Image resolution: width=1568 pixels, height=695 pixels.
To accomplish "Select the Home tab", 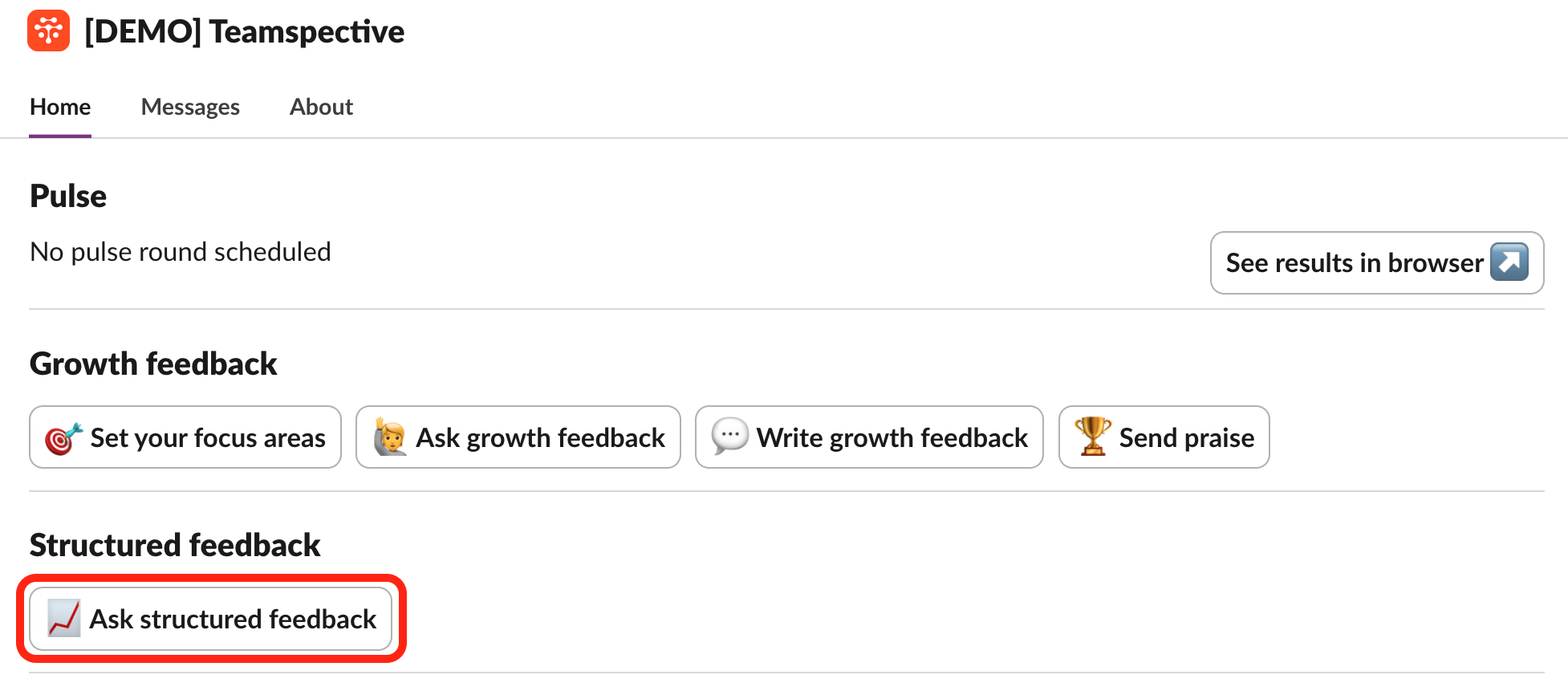I will (x=59, y=107).
